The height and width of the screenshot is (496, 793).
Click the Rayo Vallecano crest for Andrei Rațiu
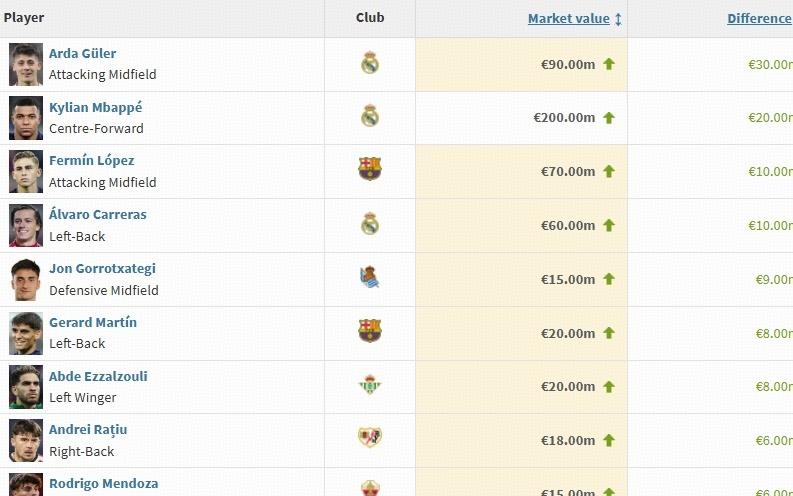pyautogui.click(x=370, y=438)
